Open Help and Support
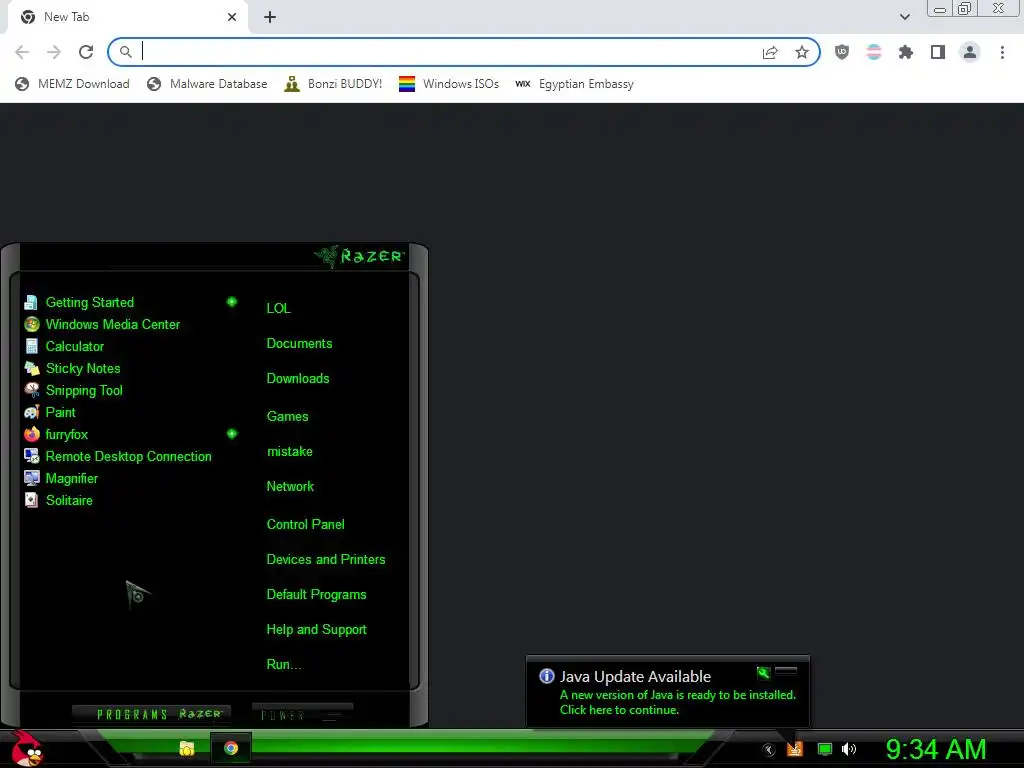The height and width of the screenshot is (768, 1024). pyautogui.click(x=316, y=630)
